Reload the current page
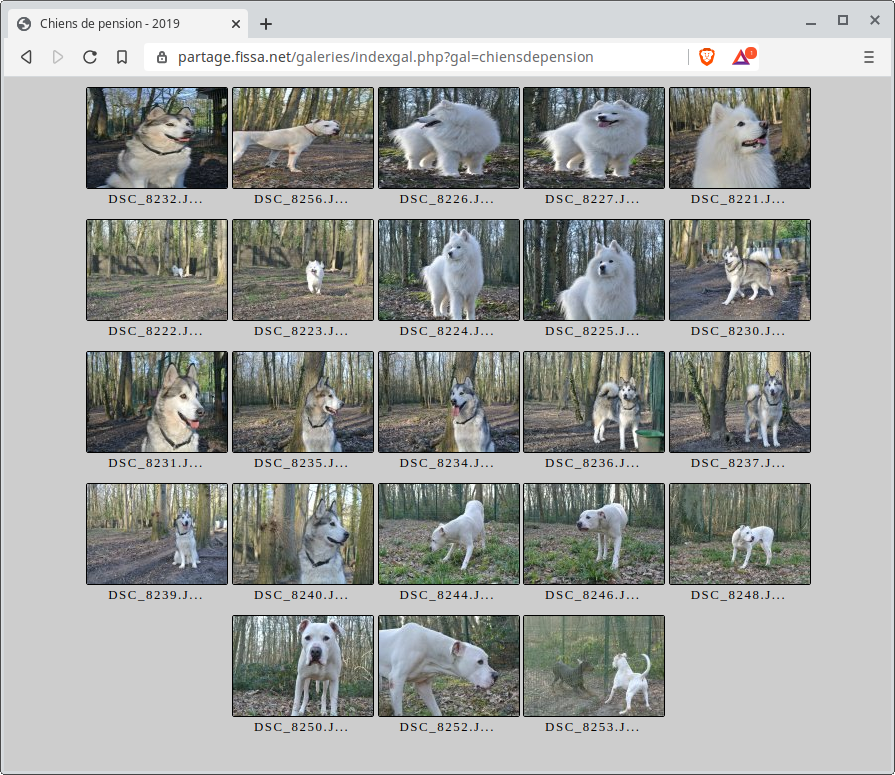Viewport: 895px width, 775px height. 90,57
